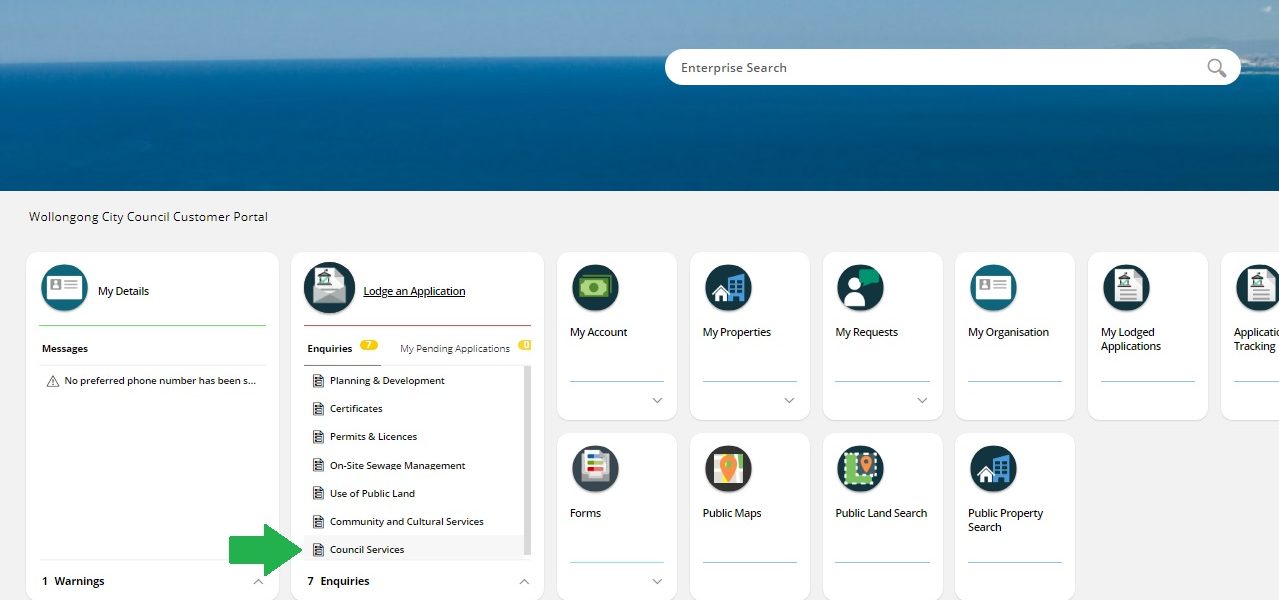This screenshot has height=600, width=1279.
Task: Open the My Account money icon
Action: [x=595, y=288]
